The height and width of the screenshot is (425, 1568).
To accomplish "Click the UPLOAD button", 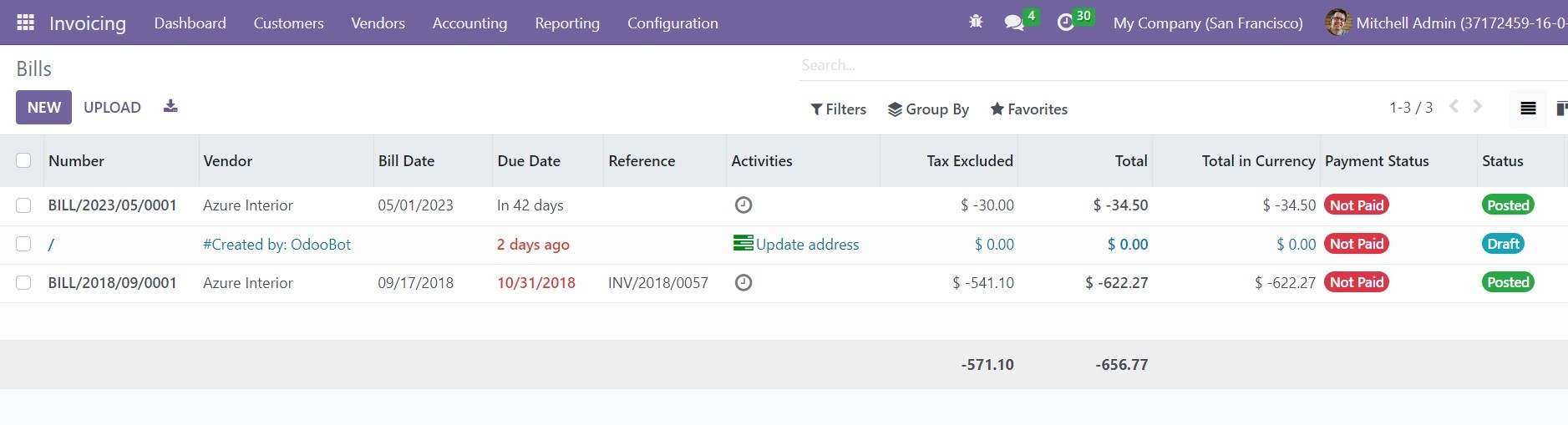I will tap(112, 107).
